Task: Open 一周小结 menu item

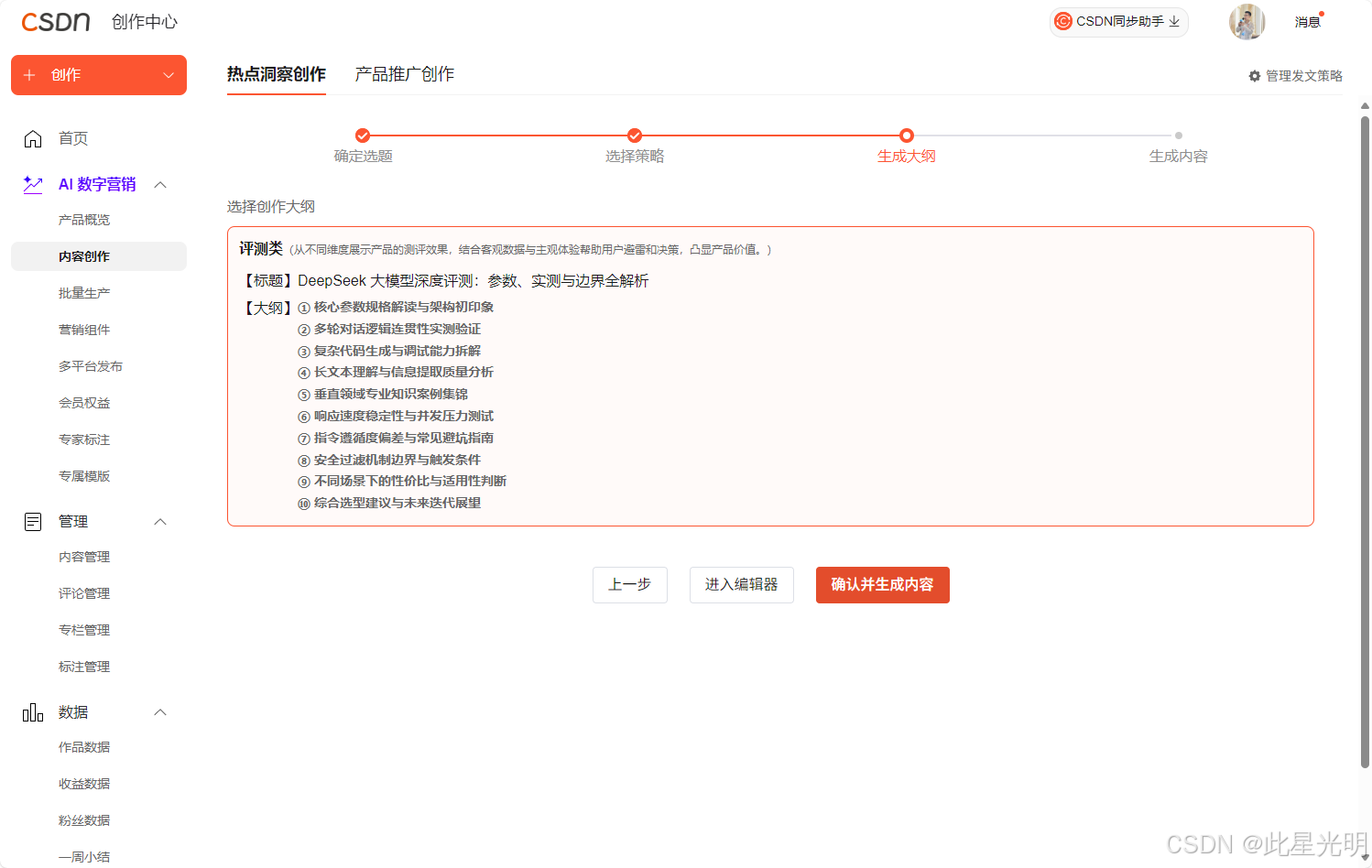Action: click(84, 857)
